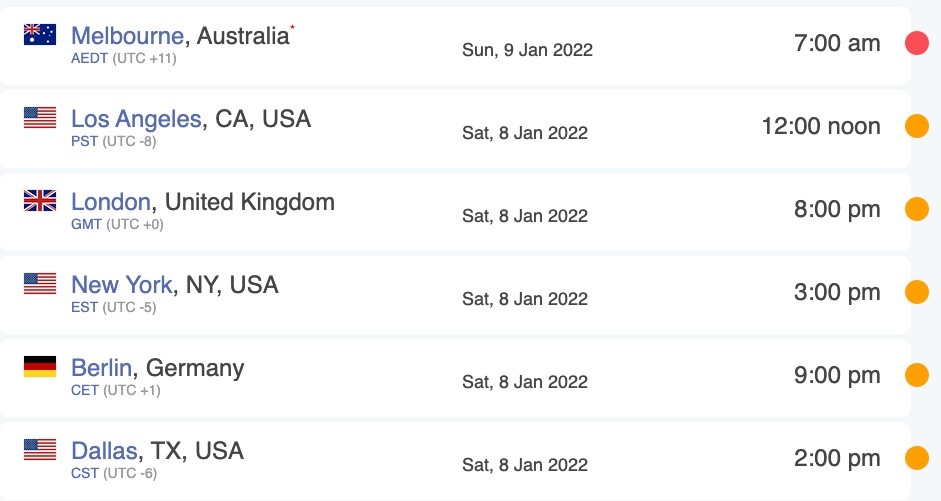The image size is (941, 501).
Task: Click the CET time zone abbreviation
Action: coord(85,390)
